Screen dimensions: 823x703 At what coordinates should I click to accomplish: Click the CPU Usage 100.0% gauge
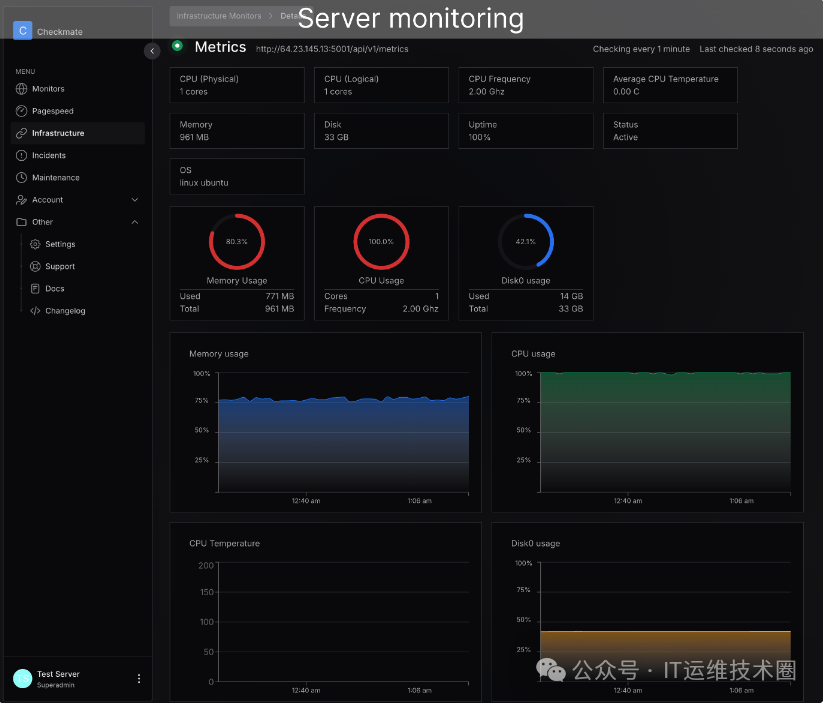tap(381, 242)
